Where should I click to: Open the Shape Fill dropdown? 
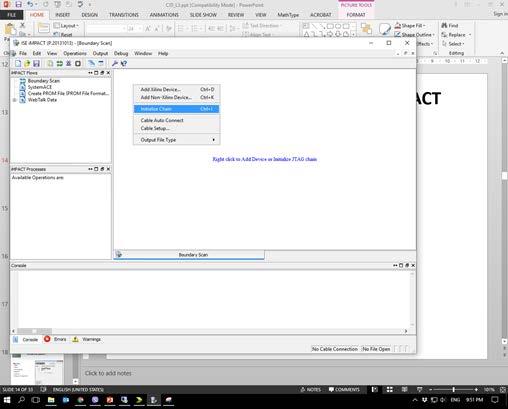pyautogui.click(x=410, y=26)
